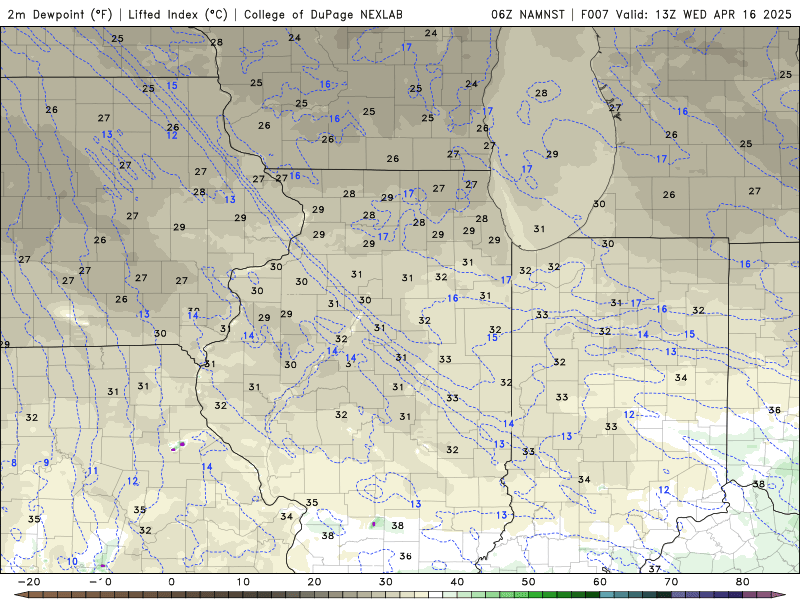Click the 50 label on the color scale

coord(529,582)
